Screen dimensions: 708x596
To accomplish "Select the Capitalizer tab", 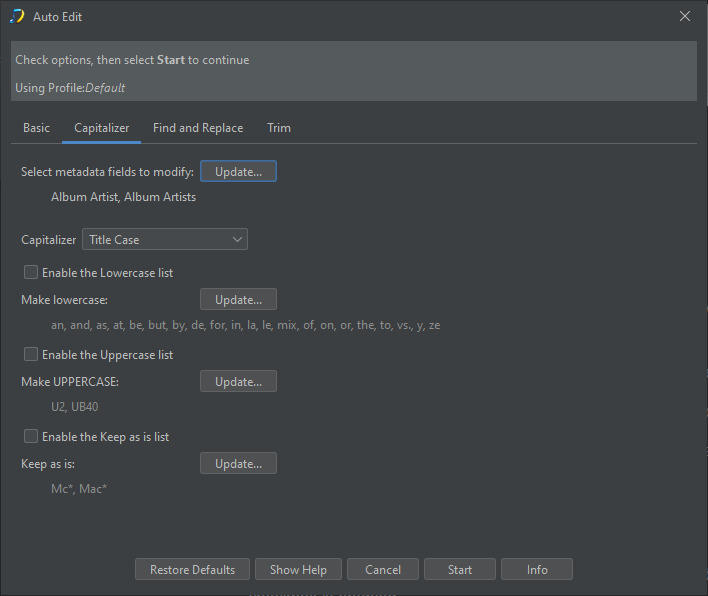I will point(101,128).
